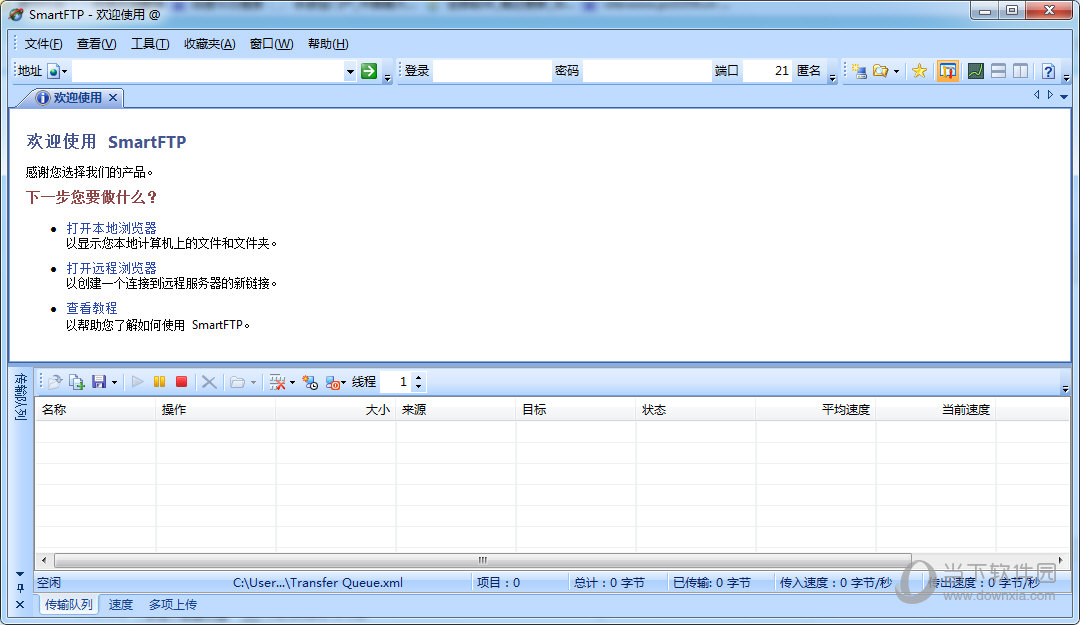
Task: Open the 工具(T) menu
Action: tap(150, 44)
